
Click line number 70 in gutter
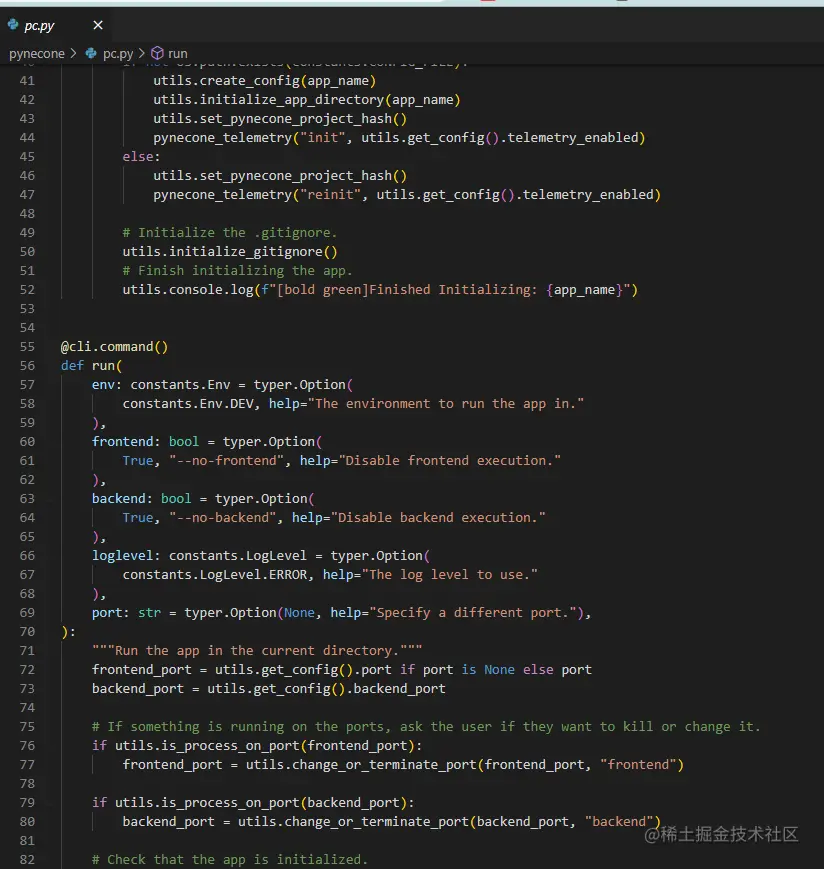[27, 632]
